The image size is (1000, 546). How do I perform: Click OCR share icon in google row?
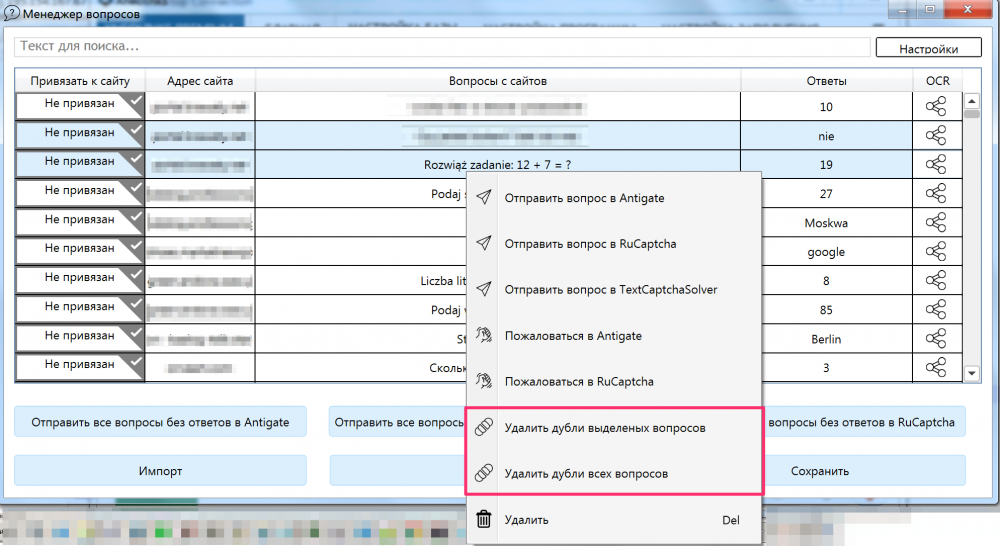point(936,251)
